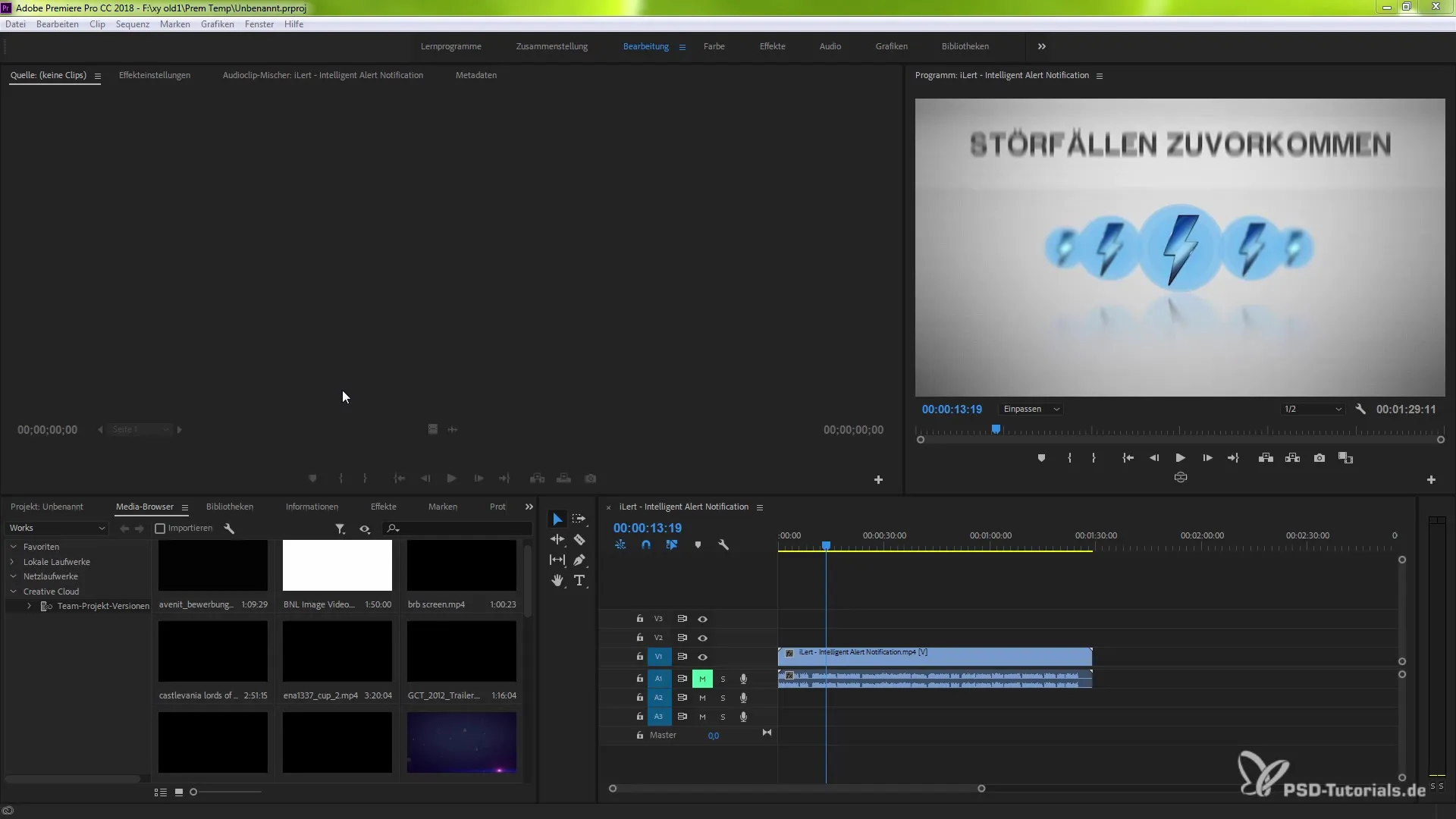Step back one frame in program monitor
1456x819 pixels.
click(1154, 458)
